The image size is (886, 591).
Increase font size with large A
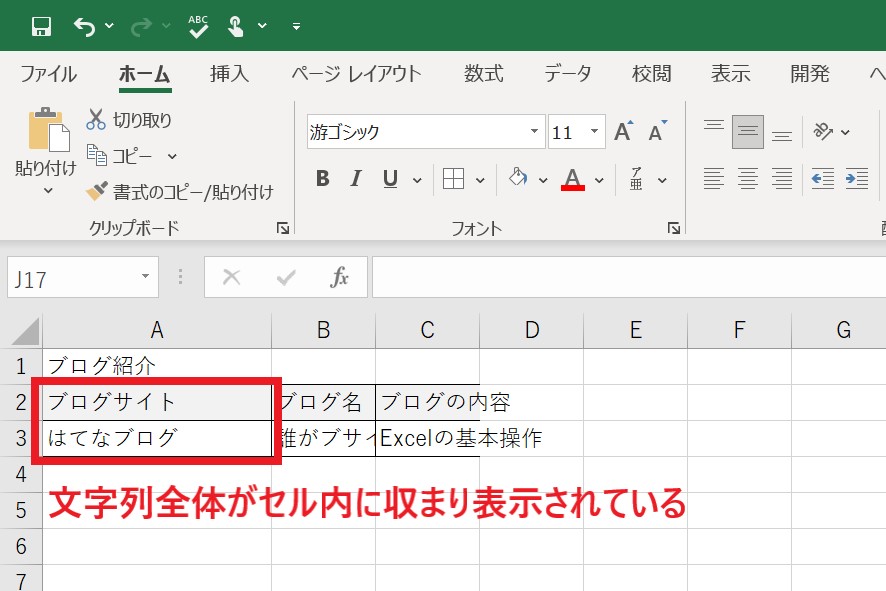coord(624,131)
